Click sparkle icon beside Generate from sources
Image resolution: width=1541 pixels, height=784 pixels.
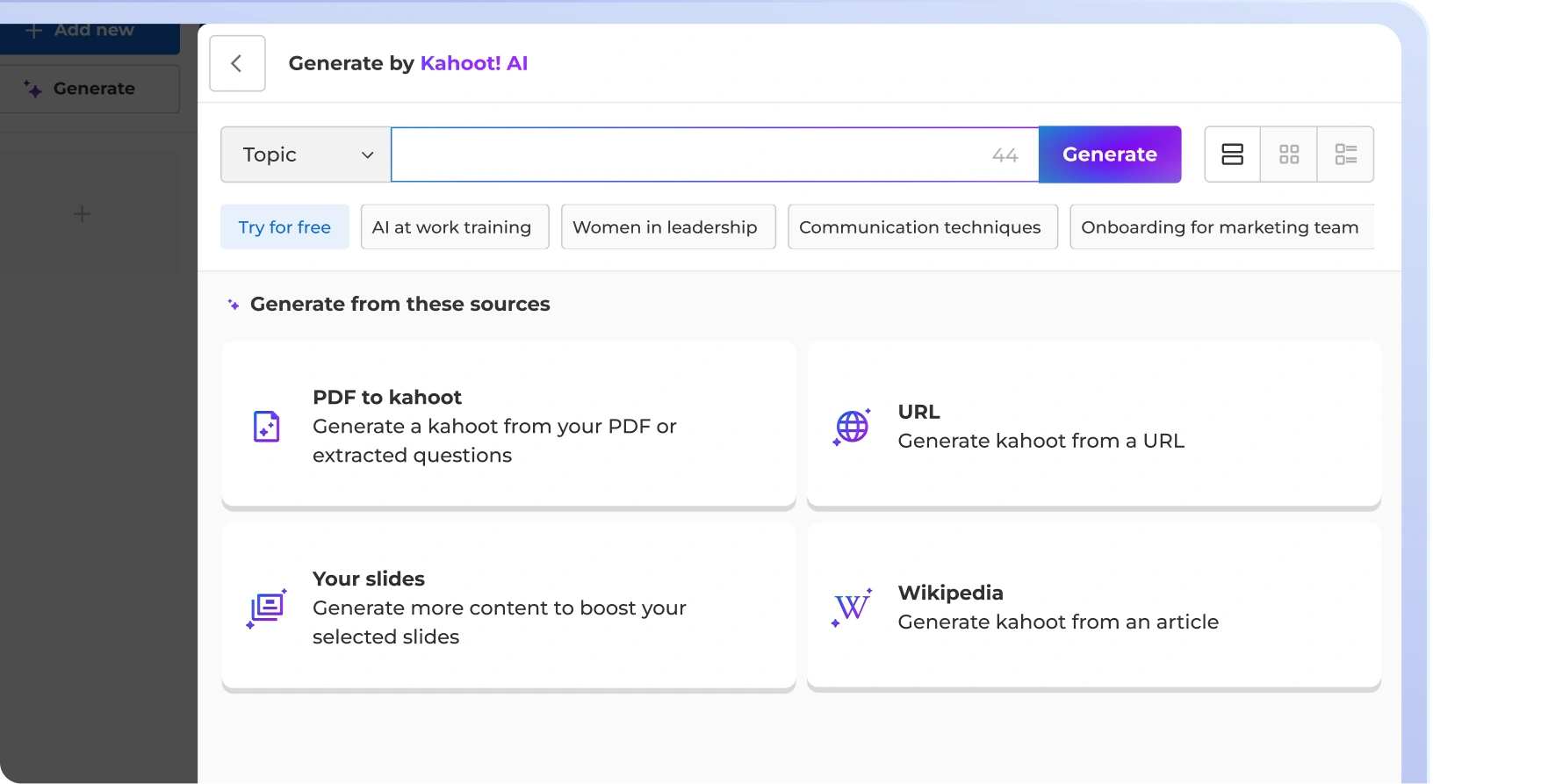point(234,305)
